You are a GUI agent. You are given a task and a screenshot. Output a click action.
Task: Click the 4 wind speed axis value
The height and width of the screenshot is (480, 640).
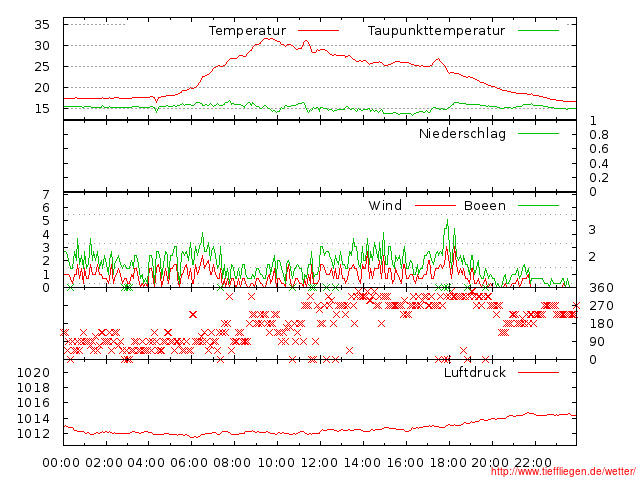click(46, 234)
